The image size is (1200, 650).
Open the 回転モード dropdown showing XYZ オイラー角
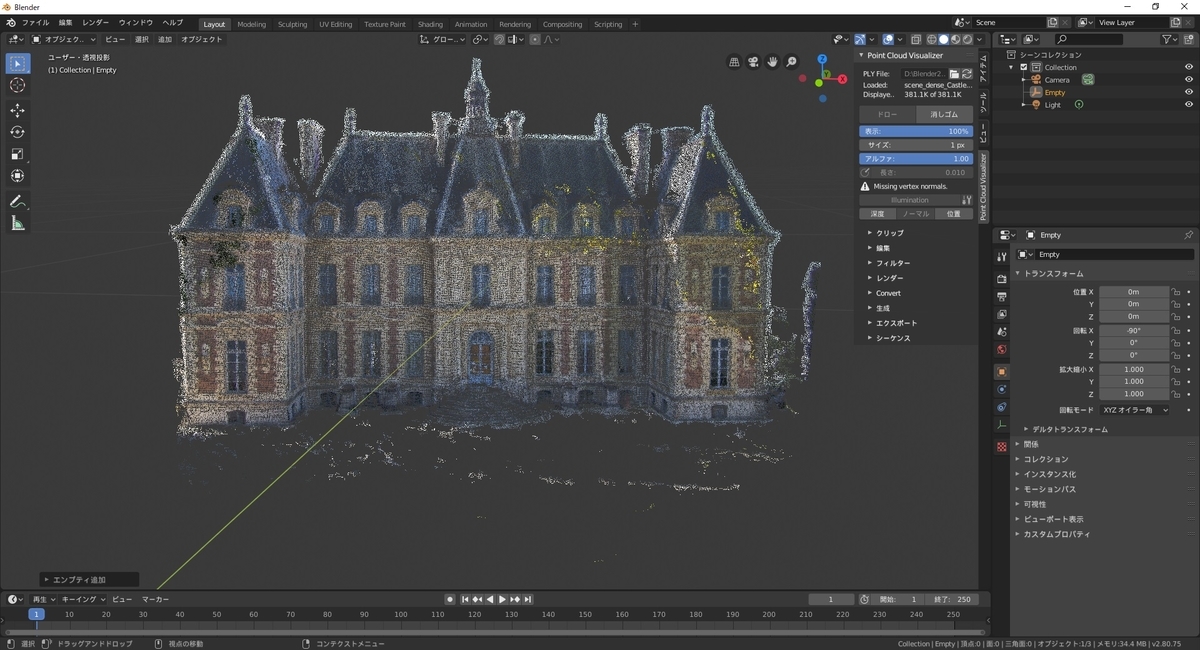tap(1135, 408)
